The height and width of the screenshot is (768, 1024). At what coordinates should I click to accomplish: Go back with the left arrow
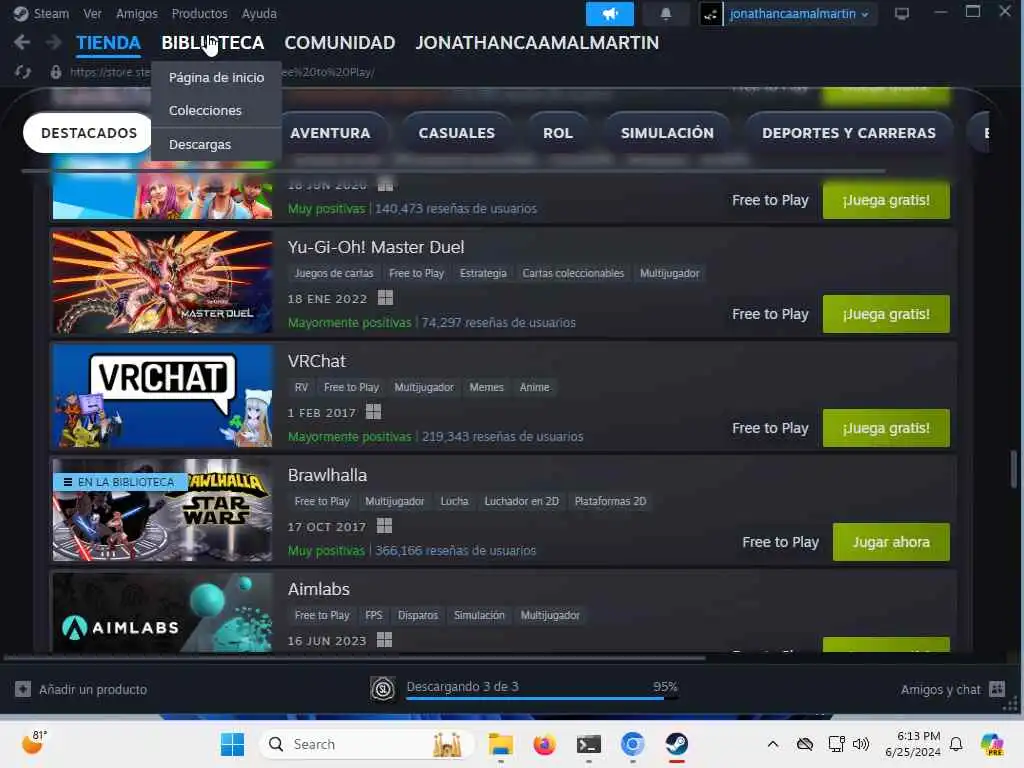(x=22, y=42)
